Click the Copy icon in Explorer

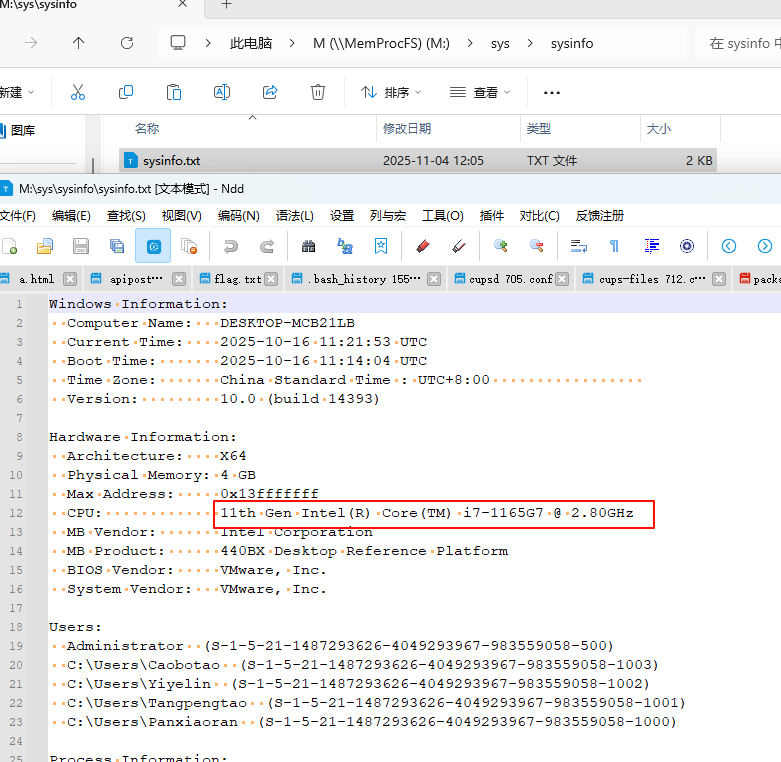pyautogui.click(x=126, y=92)
